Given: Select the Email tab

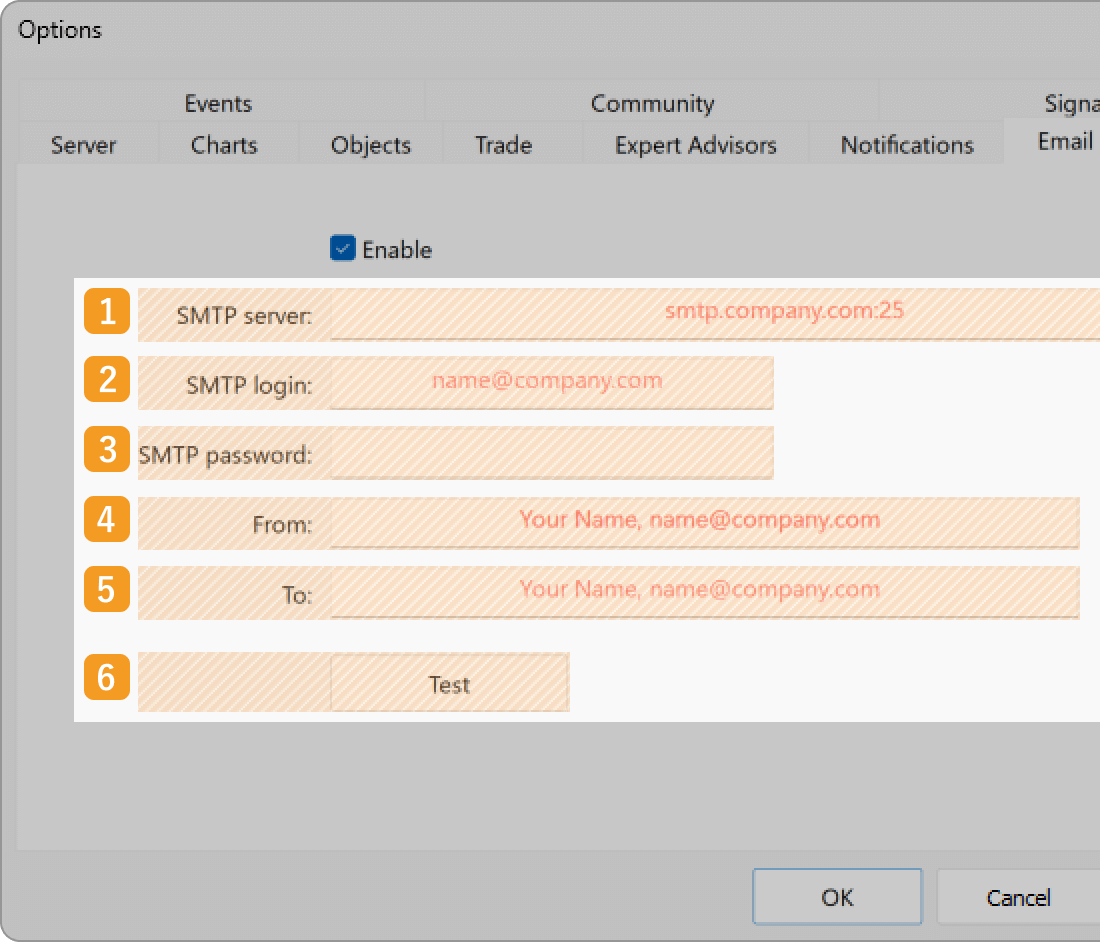Looking at the screenshot, I should point(1065,142).
